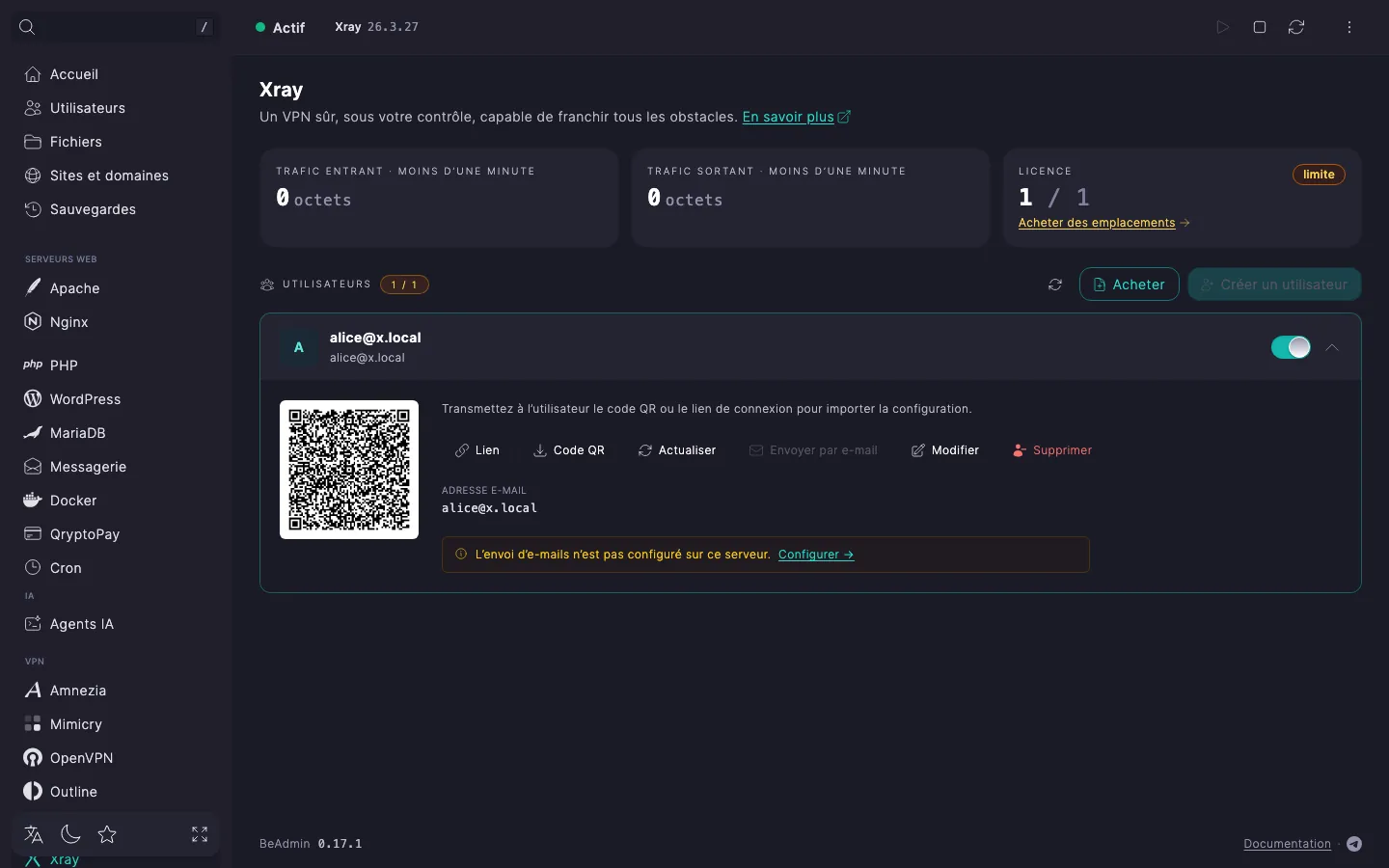Click the Amnezia logo icon
Image resolution: width=1389 pixels, height=868 pixels.
pyautogui.click(x=33, y=691)
